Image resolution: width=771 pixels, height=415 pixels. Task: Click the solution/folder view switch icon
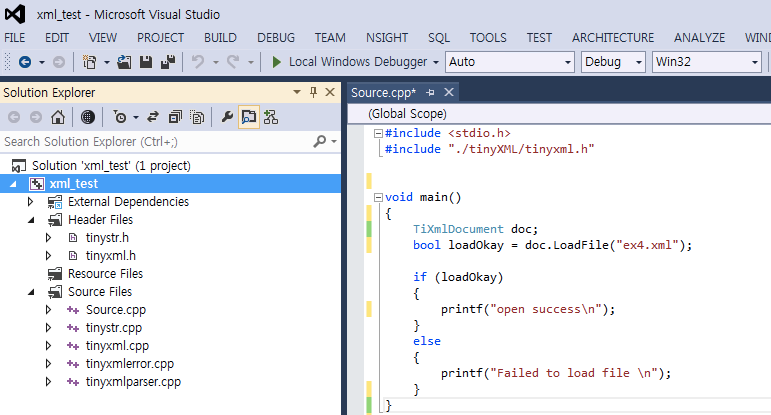click(x=88, y=117)
